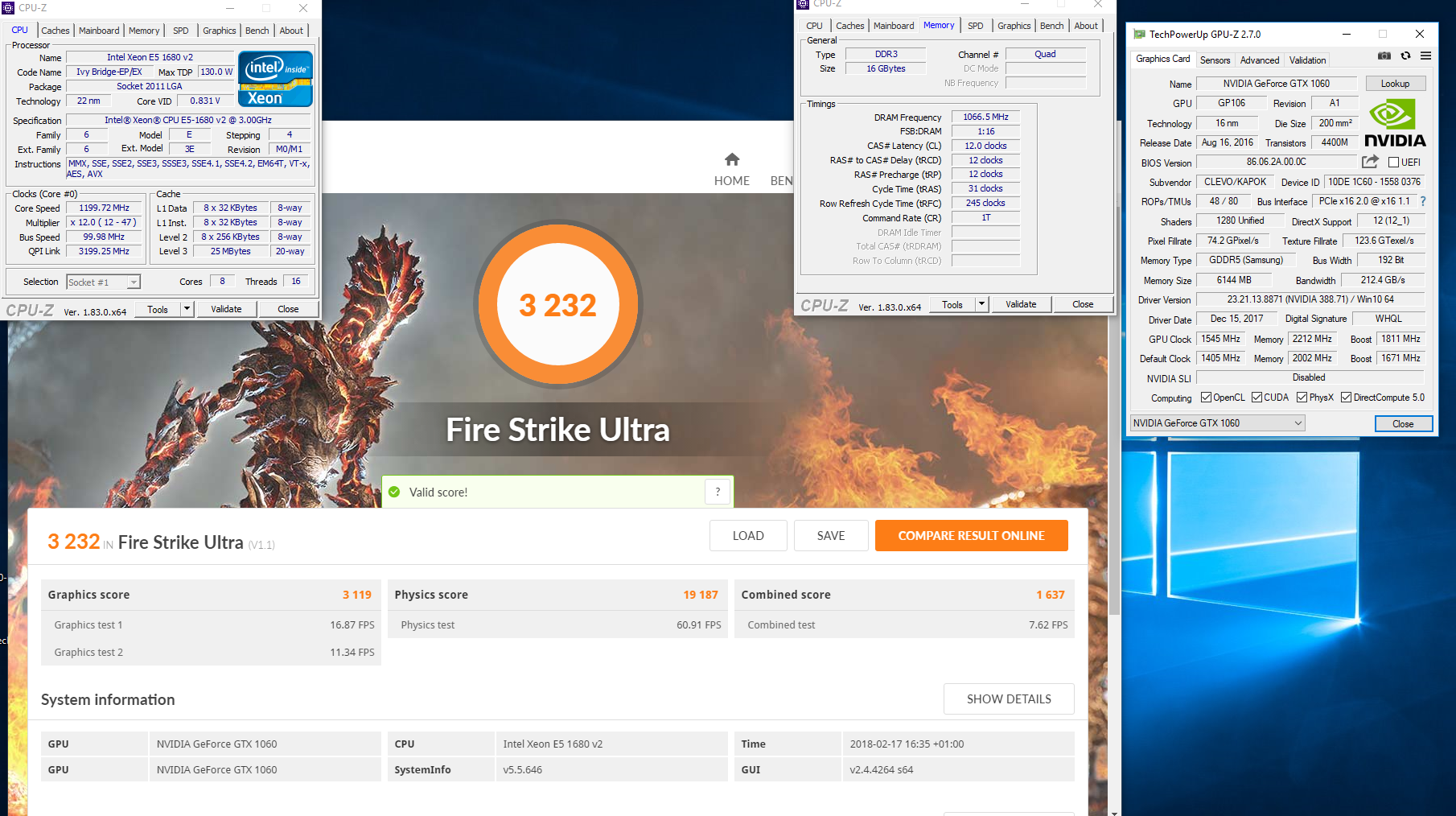This screenshot has height=816, width=1456.
Task: Click the Valid score green checkmark
Action: click(394, 492)
